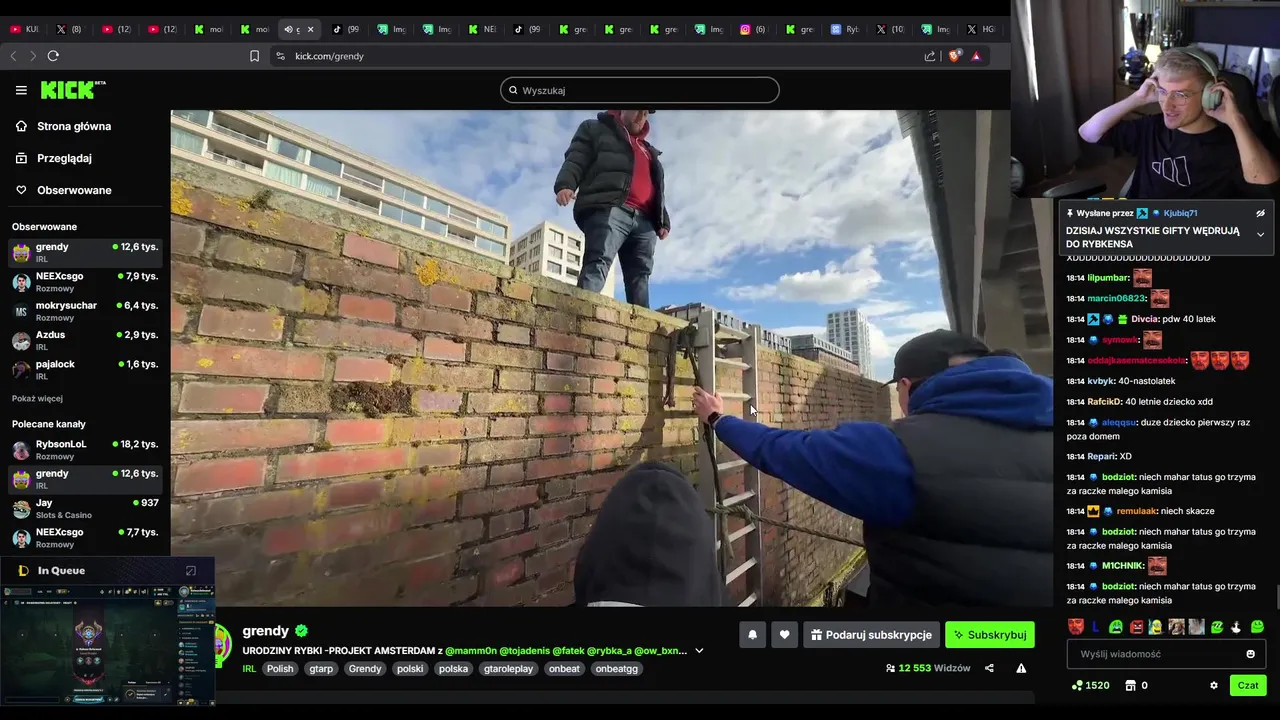Open the emoji picker in chat

click(1250, 654)
